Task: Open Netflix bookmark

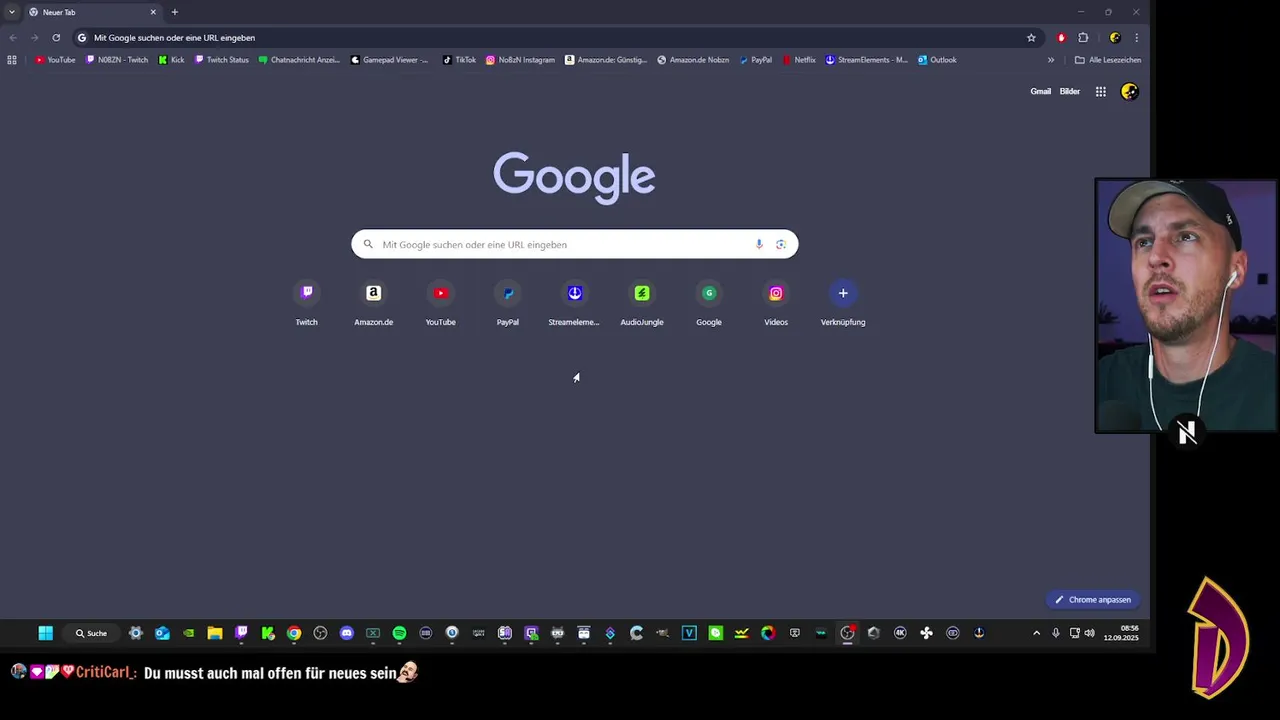Action: [x=799, y=60]
